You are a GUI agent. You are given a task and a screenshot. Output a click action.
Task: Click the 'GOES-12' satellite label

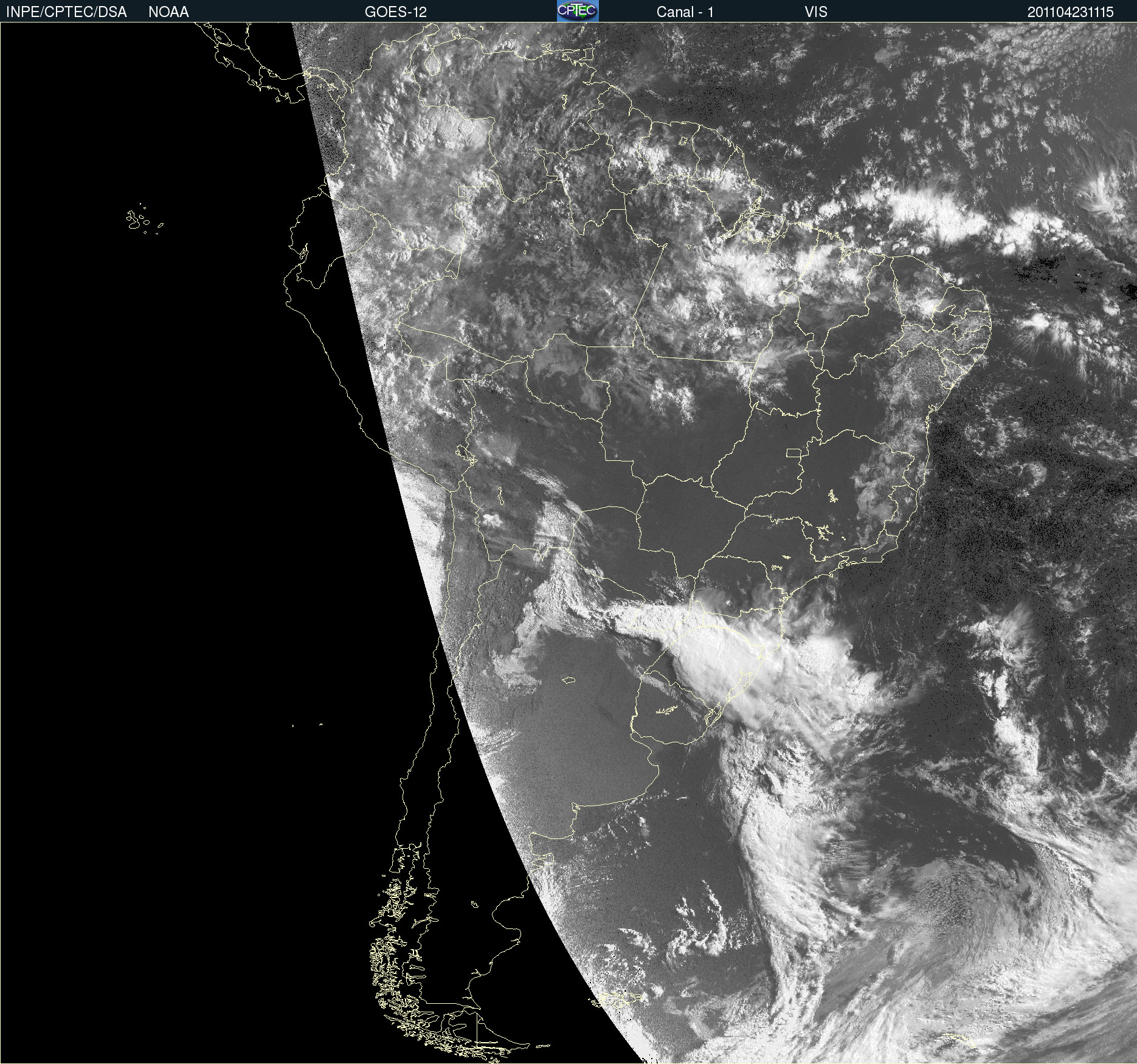pyautogui.click(x=396, y=12)
